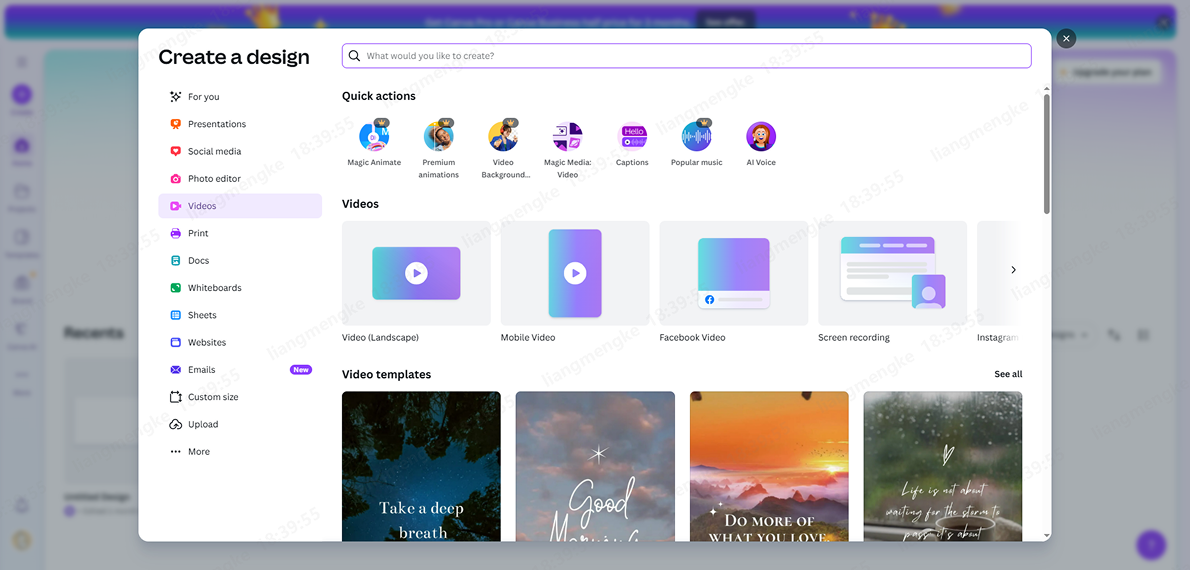
Task: Close the Create a design dialog
Action: click(x=1066, y=39)
